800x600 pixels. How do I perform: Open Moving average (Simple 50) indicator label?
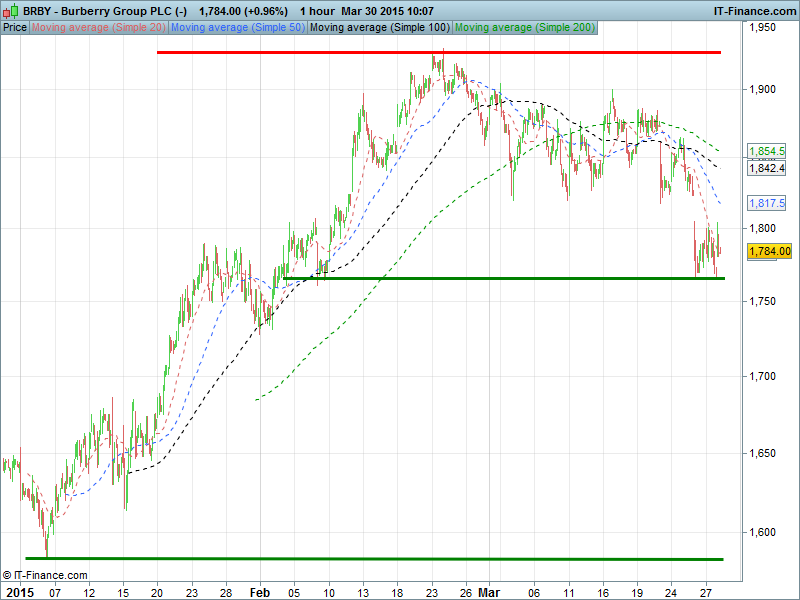238,27
